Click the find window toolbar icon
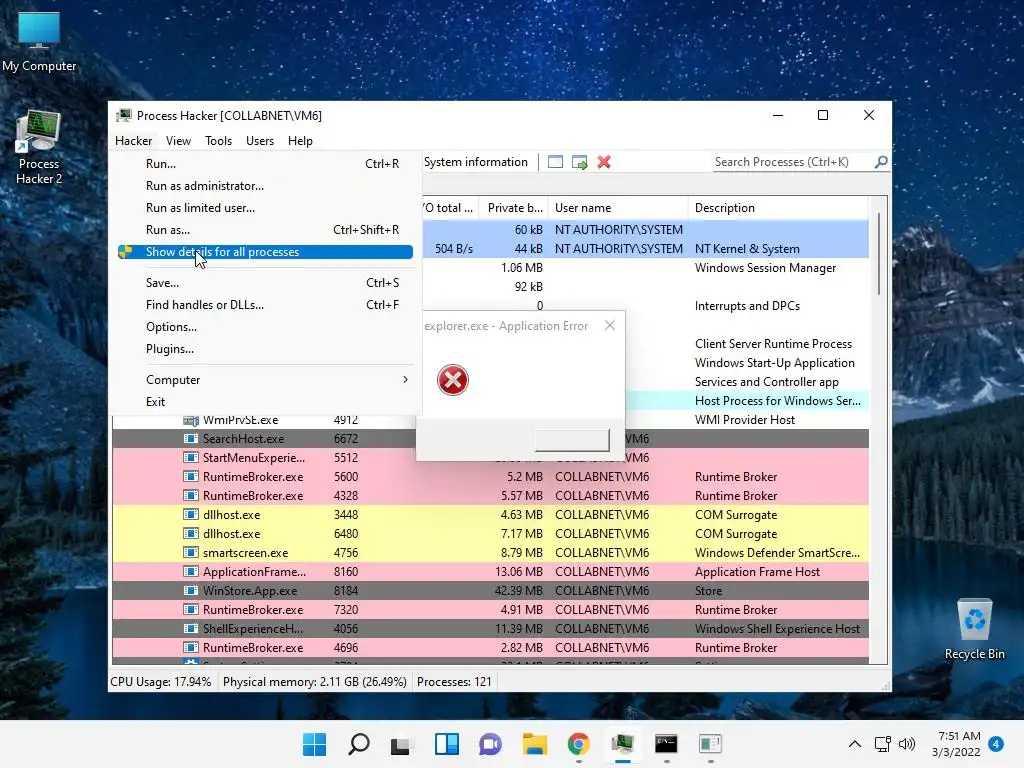 pyautogui.click(x=555, y=162)
